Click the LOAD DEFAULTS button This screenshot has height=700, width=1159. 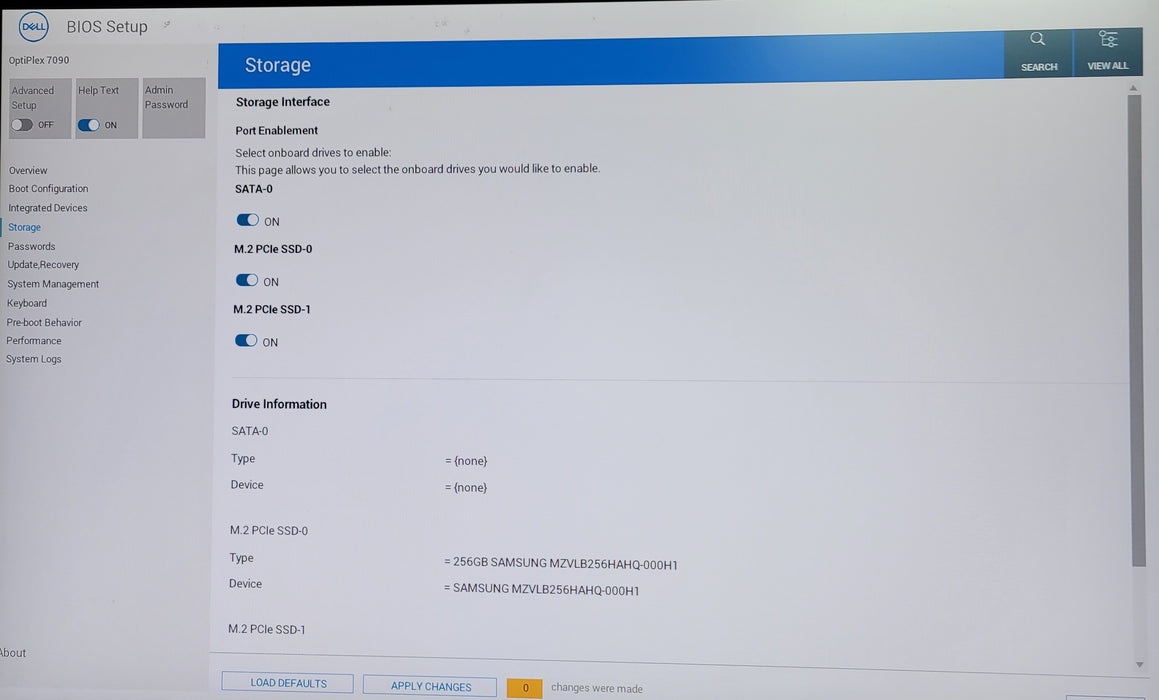point(288,683)
